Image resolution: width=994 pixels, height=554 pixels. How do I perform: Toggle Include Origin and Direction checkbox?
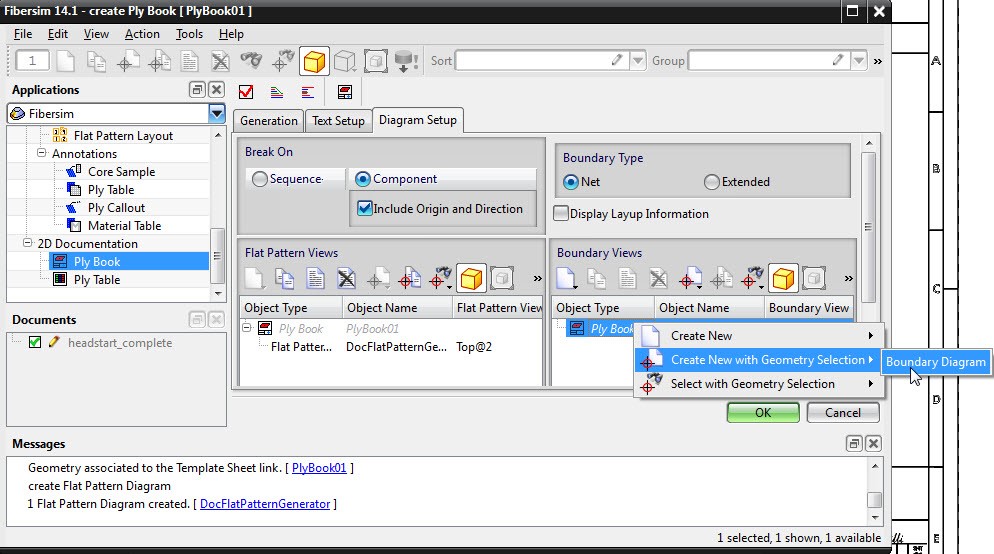click(x=365, y=209)
